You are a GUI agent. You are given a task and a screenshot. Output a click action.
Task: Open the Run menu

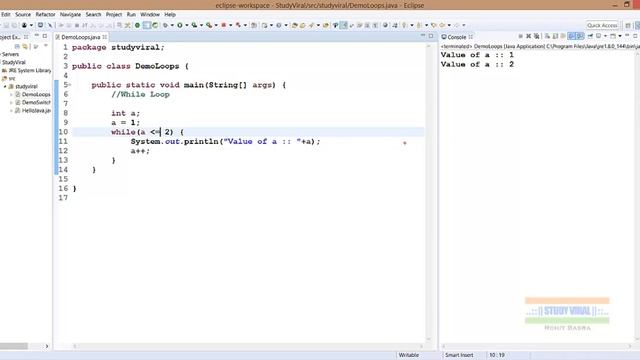pos(131,14)
